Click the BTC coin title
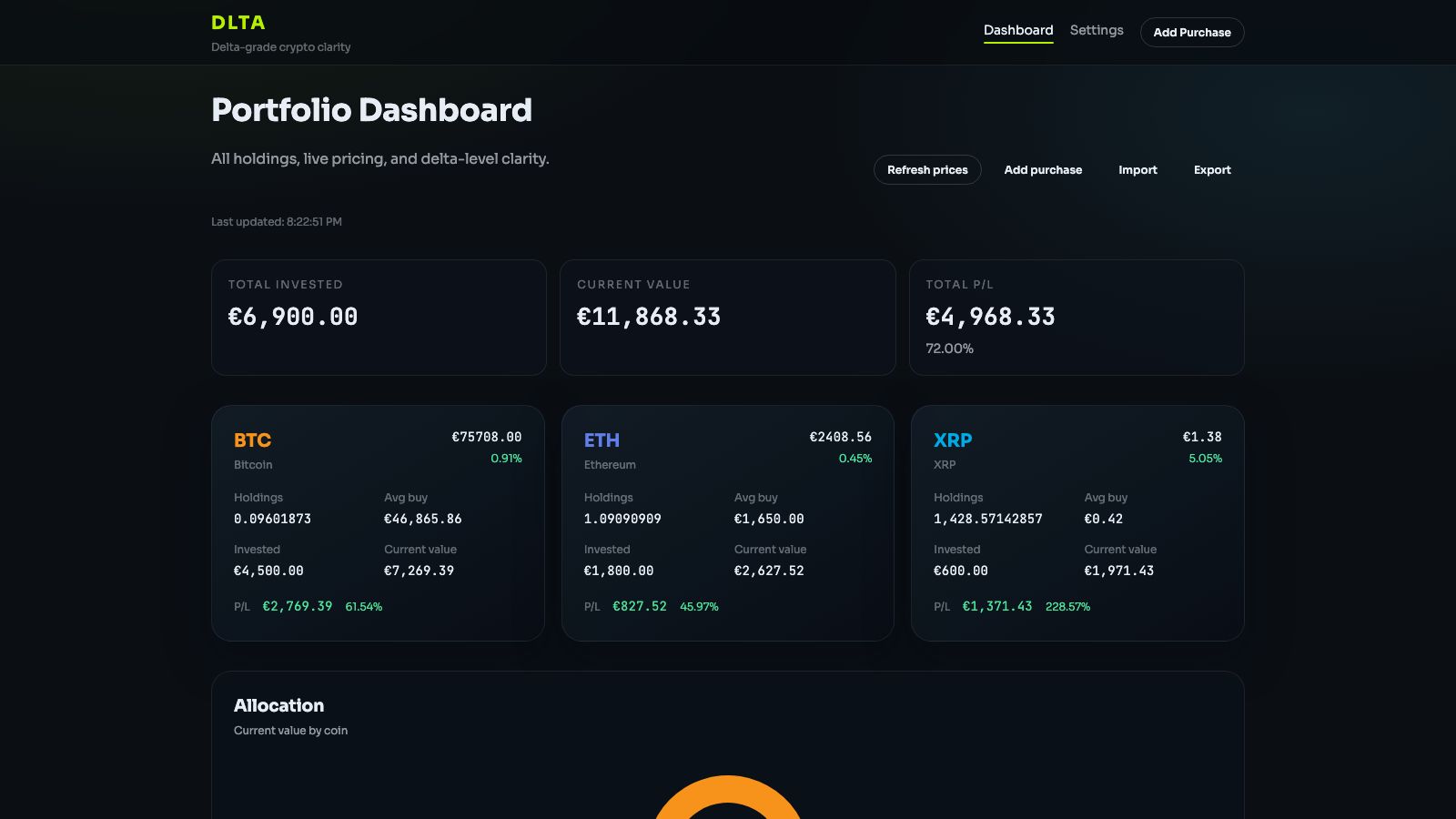 pyautogui.click(x=252, y=440)
